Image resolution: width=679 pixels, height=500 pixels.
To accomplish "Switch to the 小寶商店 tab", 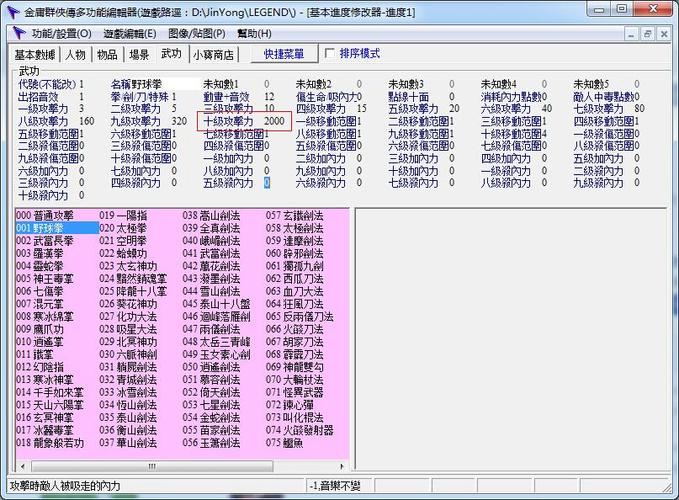I will (x=213, y=55).
